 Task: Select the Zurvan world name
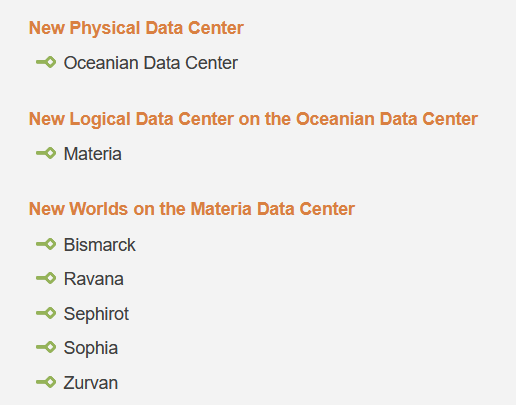point(91,383)
